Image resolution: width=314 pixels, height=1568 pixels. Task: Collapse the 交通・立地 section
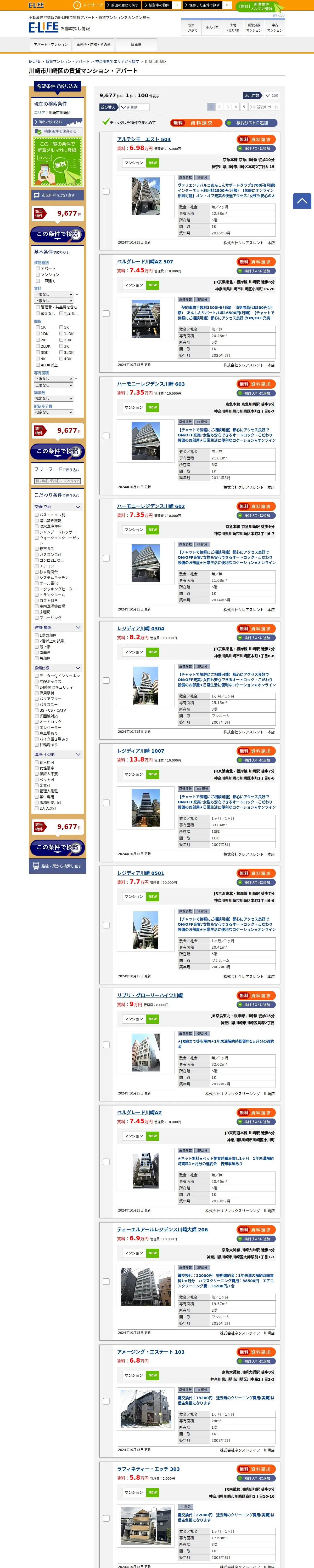(57, 506)
